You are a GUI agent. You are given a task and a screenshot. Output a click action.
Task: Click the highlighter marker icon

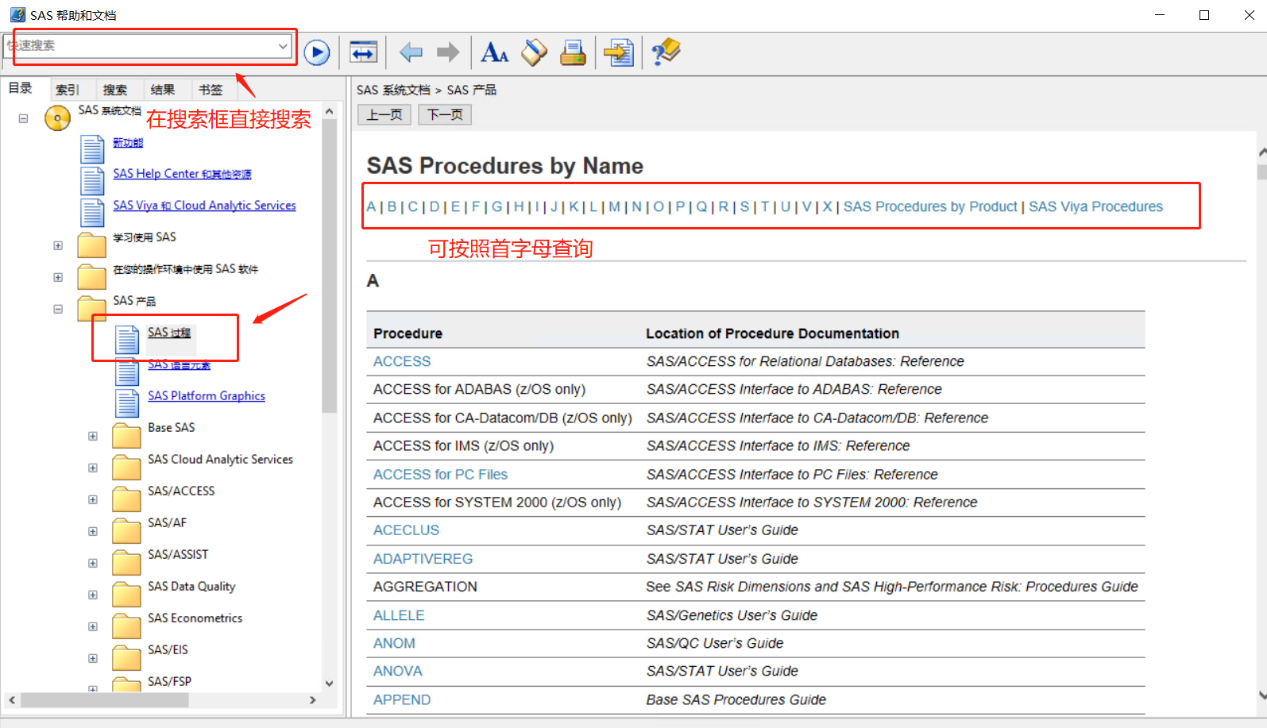534,52
